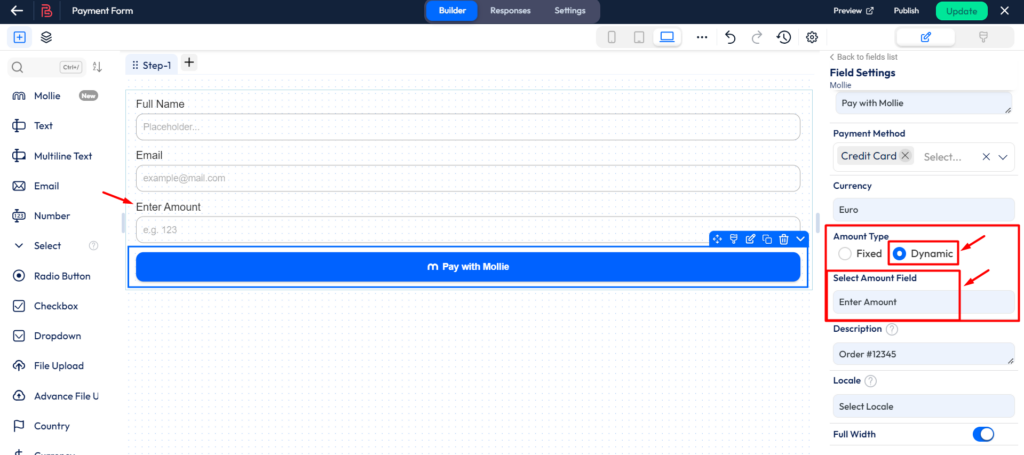Sort fields list with sort icon
The image size is (1024, 455).
tap(97, 67)
